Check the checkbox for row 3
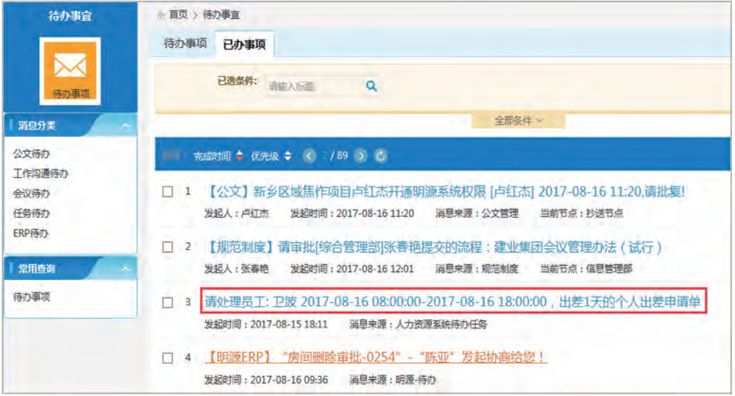The height and width of the screenshot is (396, 735). pos(167,302)
